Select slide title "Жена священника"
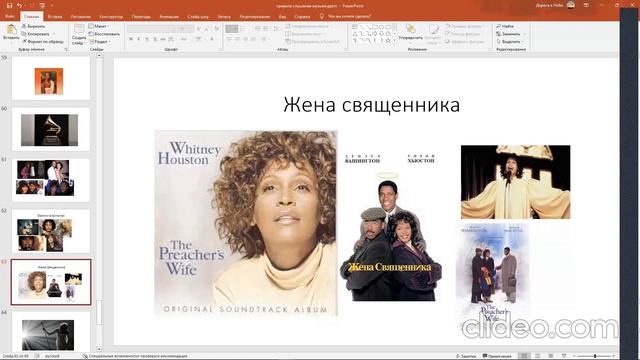 pyautogui.click(x=371, y=105)
